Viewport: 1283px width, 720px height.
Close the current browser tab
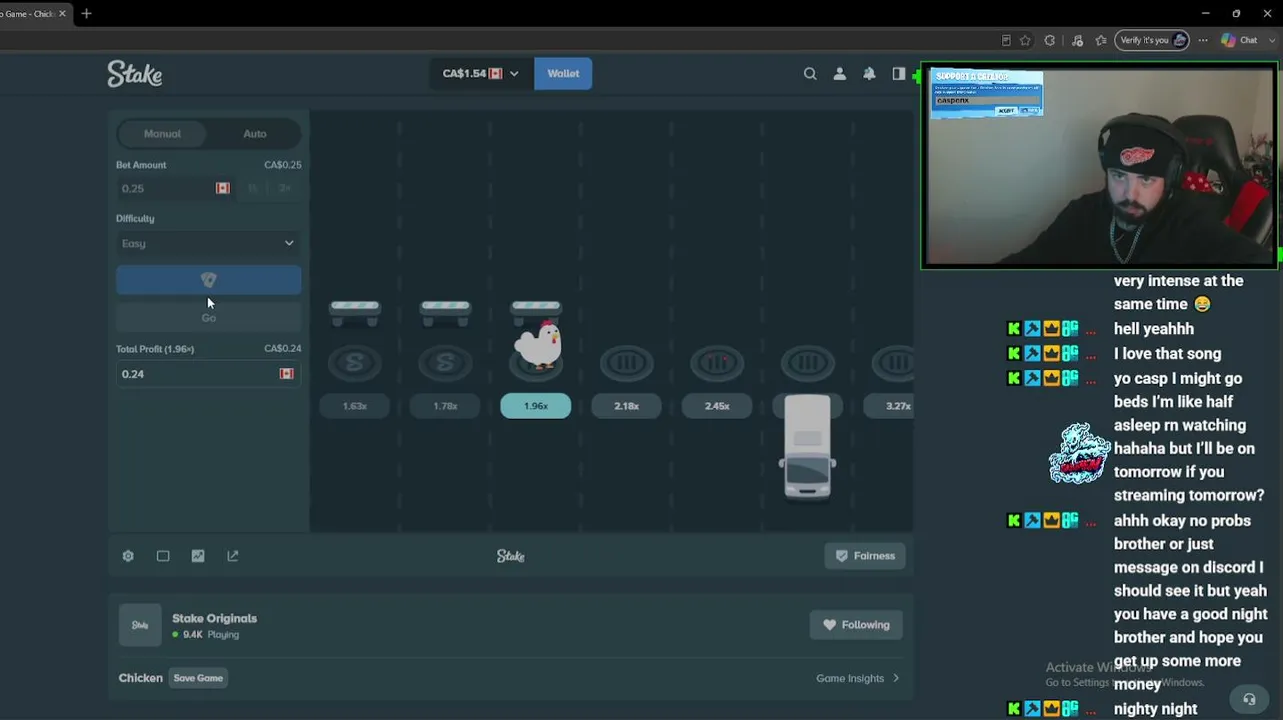[x=62, y=13]
